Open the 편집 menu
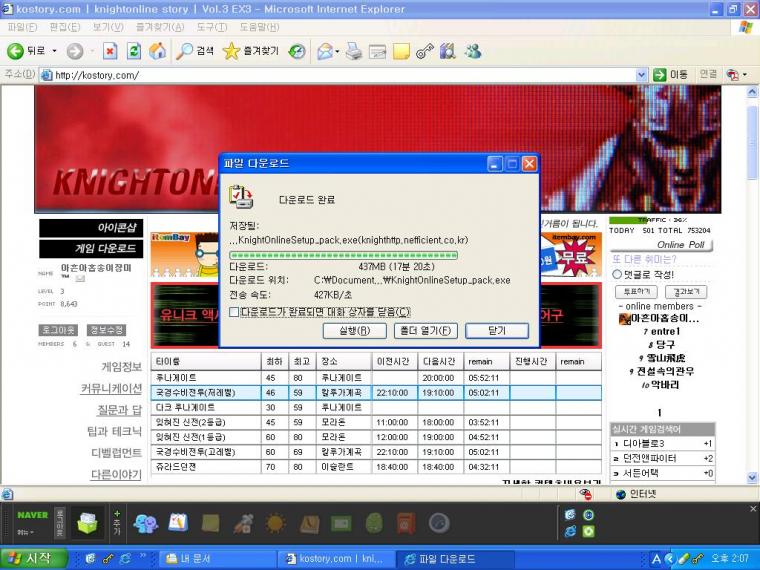The image size is (760, 570). (x=65, y=28)
